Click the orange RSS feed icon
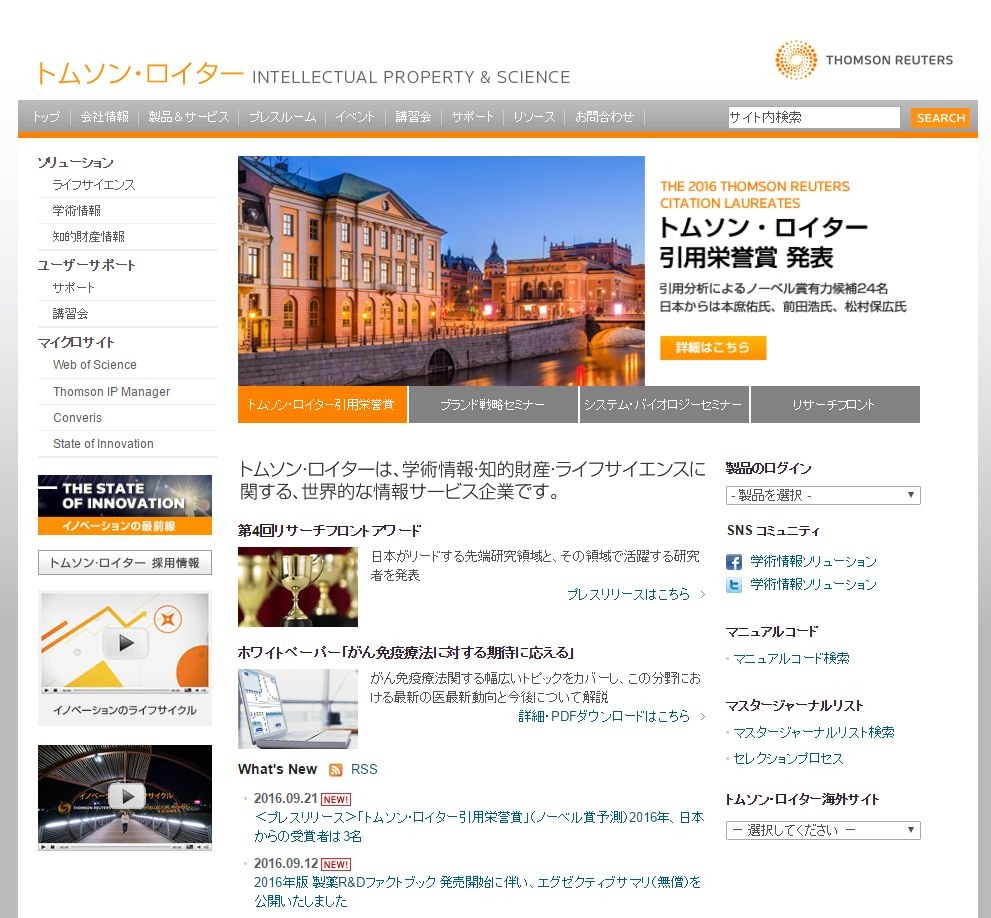This screenshot has width=991, height=918. pyautogui.click(x=336, y=769)
